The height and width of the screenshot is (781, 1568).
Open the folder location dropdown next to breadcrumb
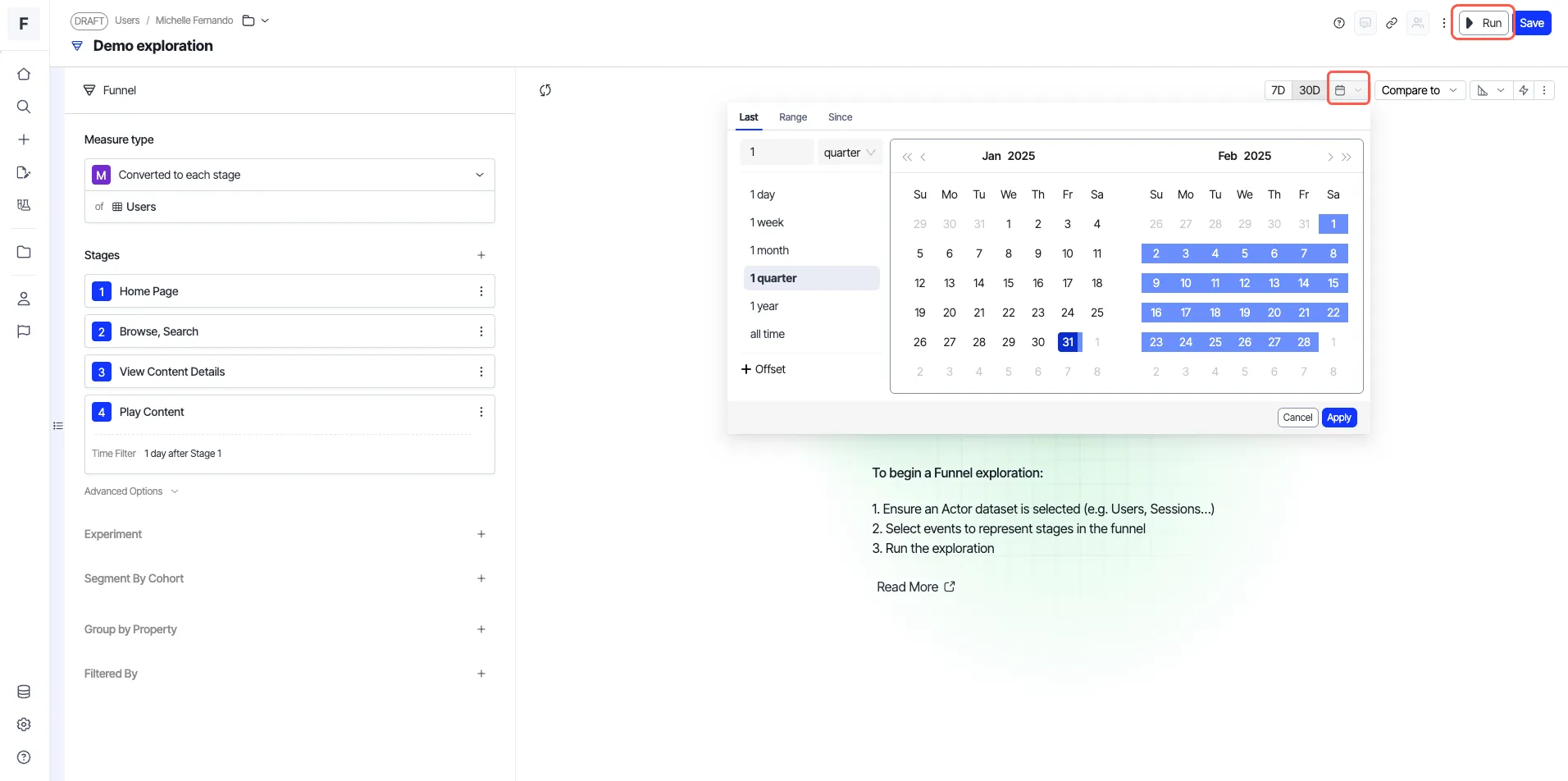pos(256,21)
